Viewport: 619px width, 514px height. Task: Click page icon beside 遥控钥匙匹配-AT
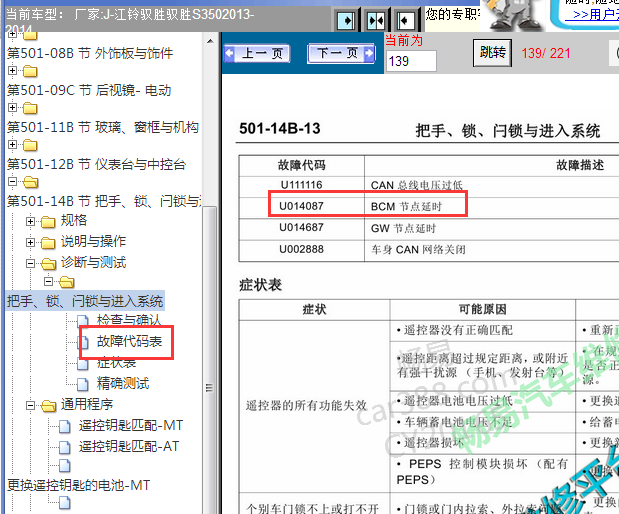point(64,447)
